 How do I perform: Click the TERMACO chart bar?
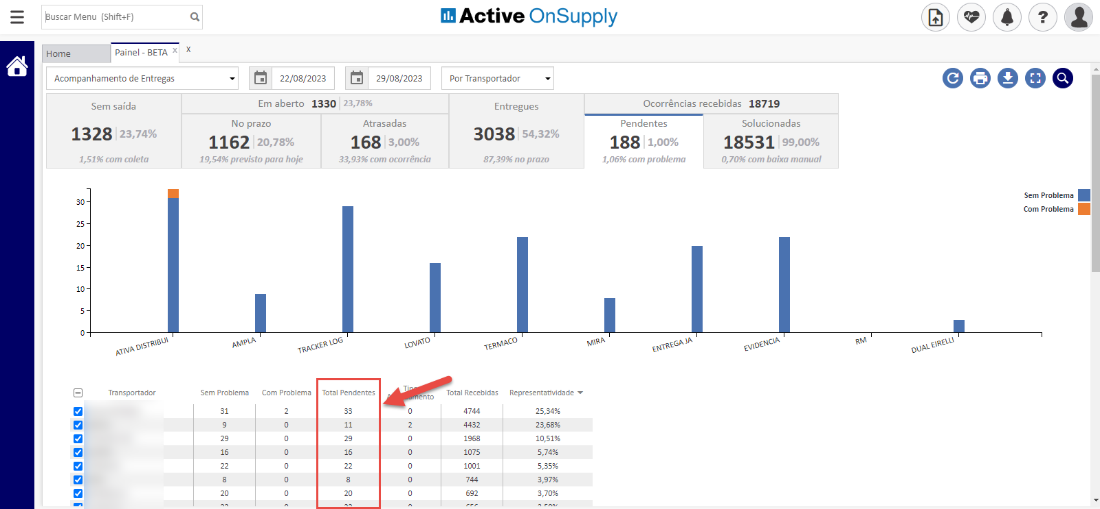click(522, 285)
